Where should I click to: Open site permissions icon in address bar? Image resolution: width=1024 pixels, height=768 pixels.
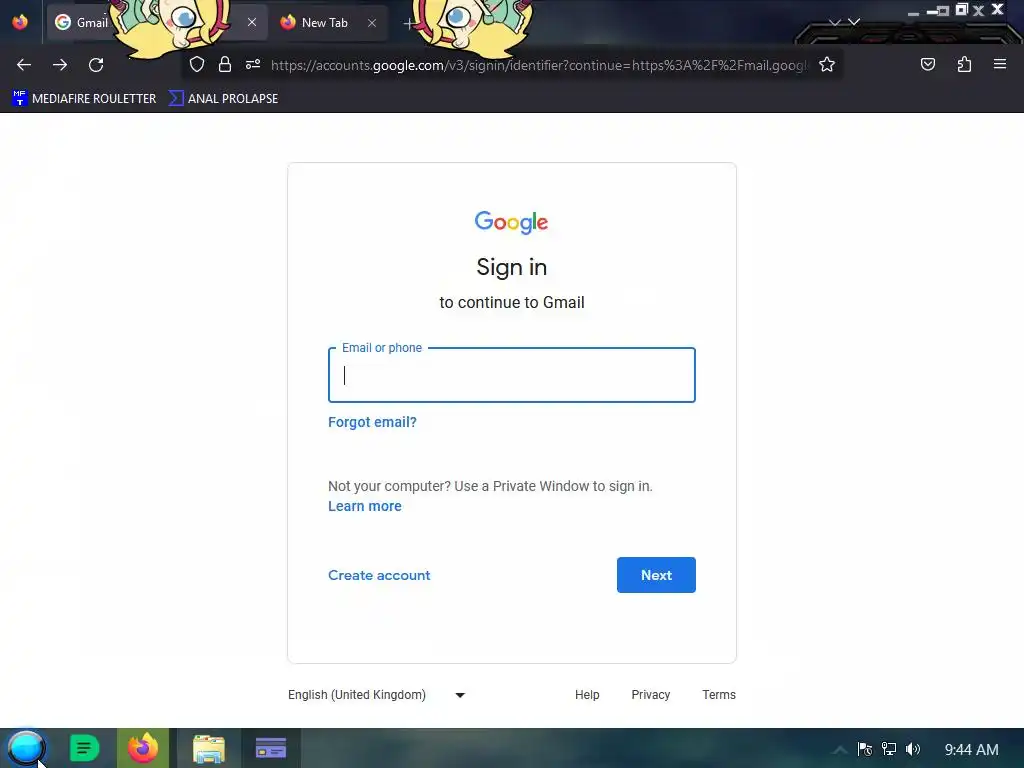tap(253, 64)
